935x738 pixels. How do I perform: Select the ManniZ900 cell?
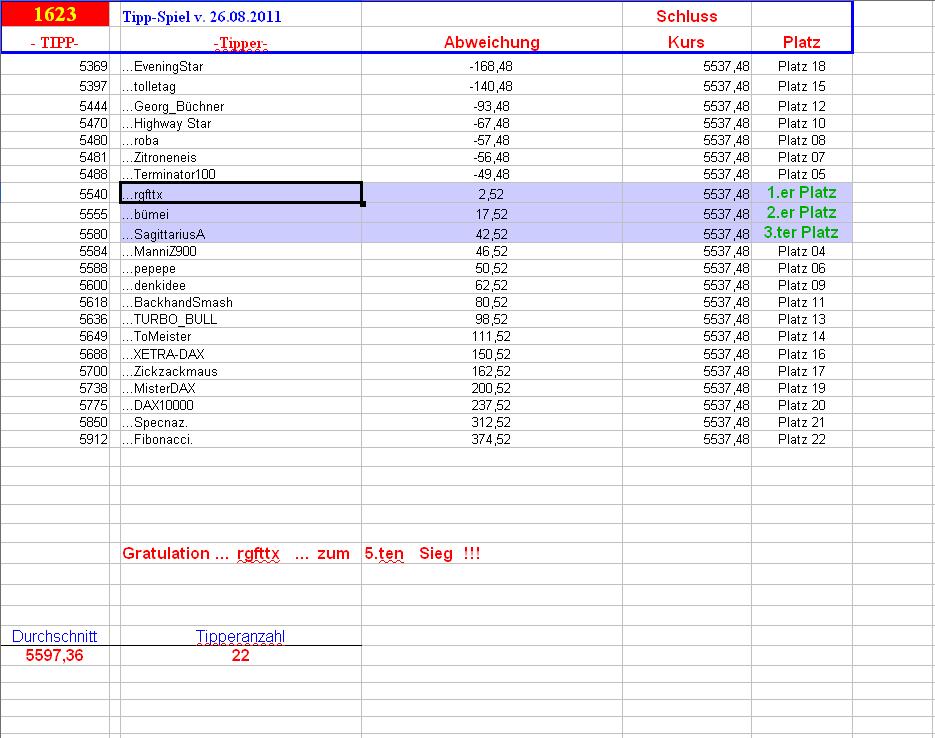click(x=241, y=251)
